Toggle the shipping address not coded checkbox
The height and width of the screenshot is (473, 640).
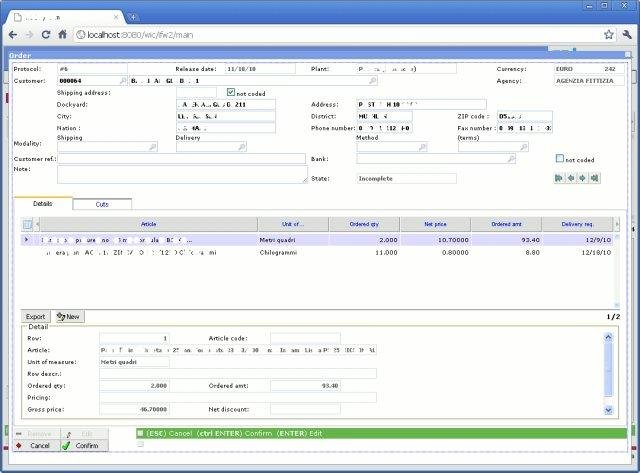coord(231,92)
